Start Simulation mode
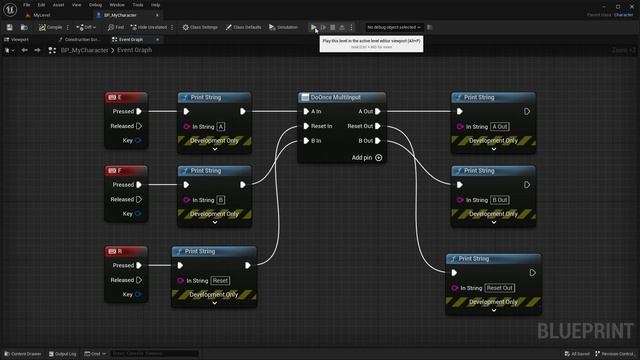 point(283,27)
